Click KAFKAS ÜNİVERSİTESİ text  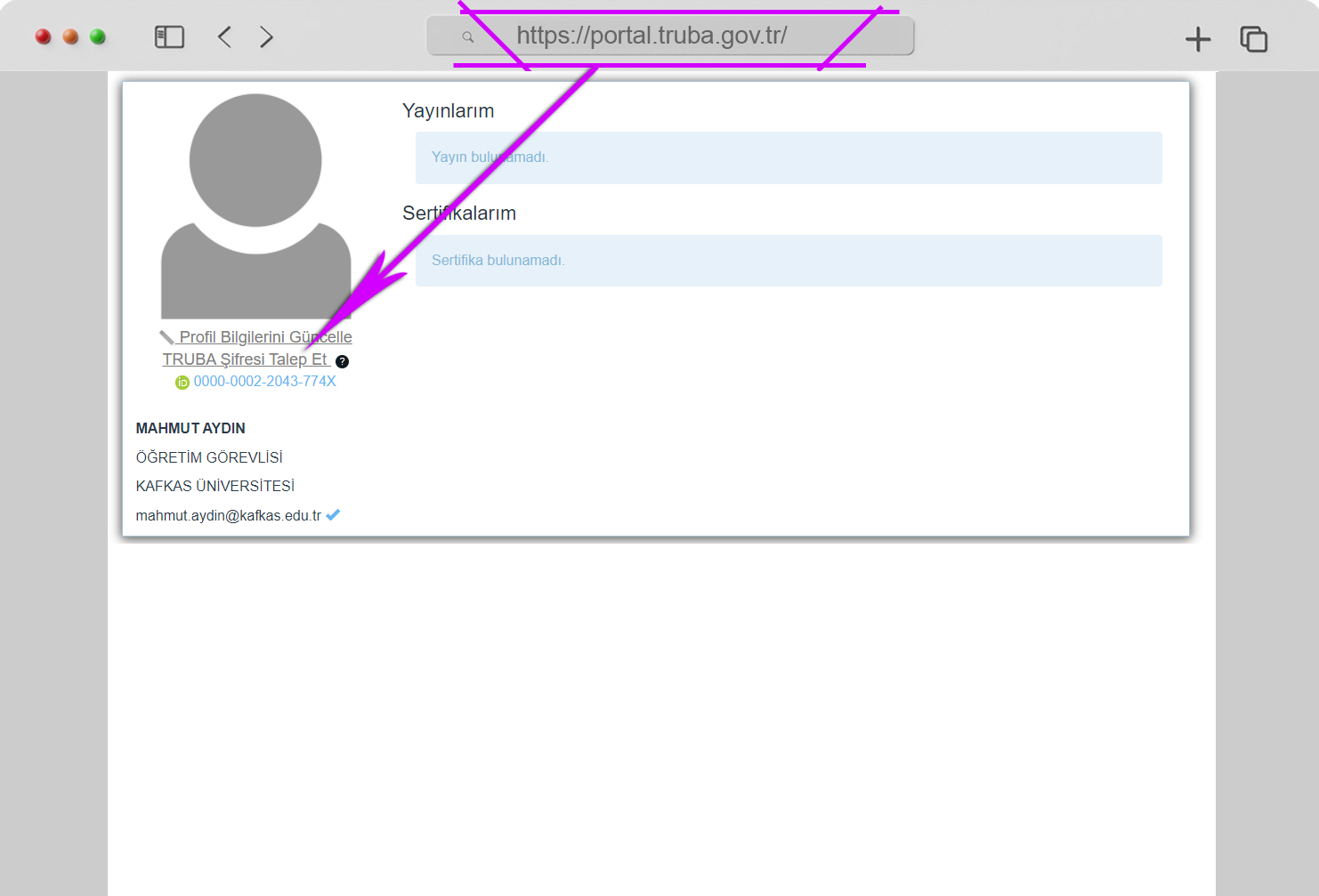214,486
